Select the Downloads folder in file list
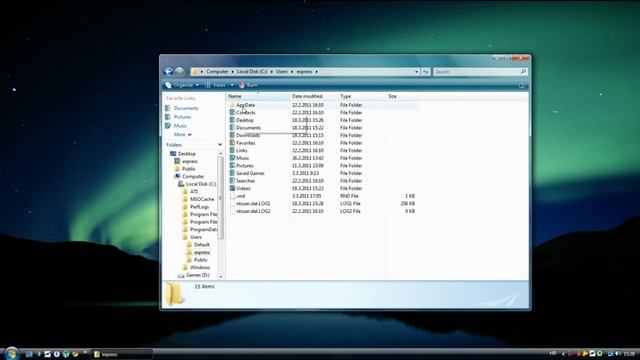The width and height of the screenshot is (640, 360). click(248, 135)
